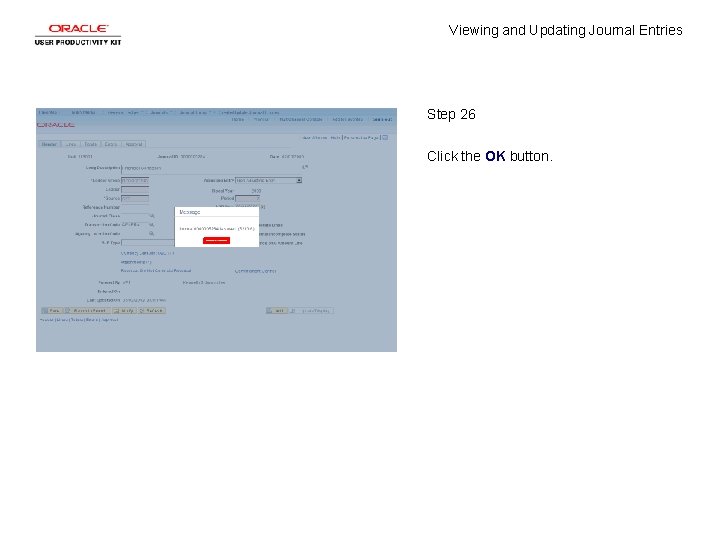Image resolution: width=720 pixels, height=540 pixels.
Task: Click the Help link
Action: click(335, 138)
